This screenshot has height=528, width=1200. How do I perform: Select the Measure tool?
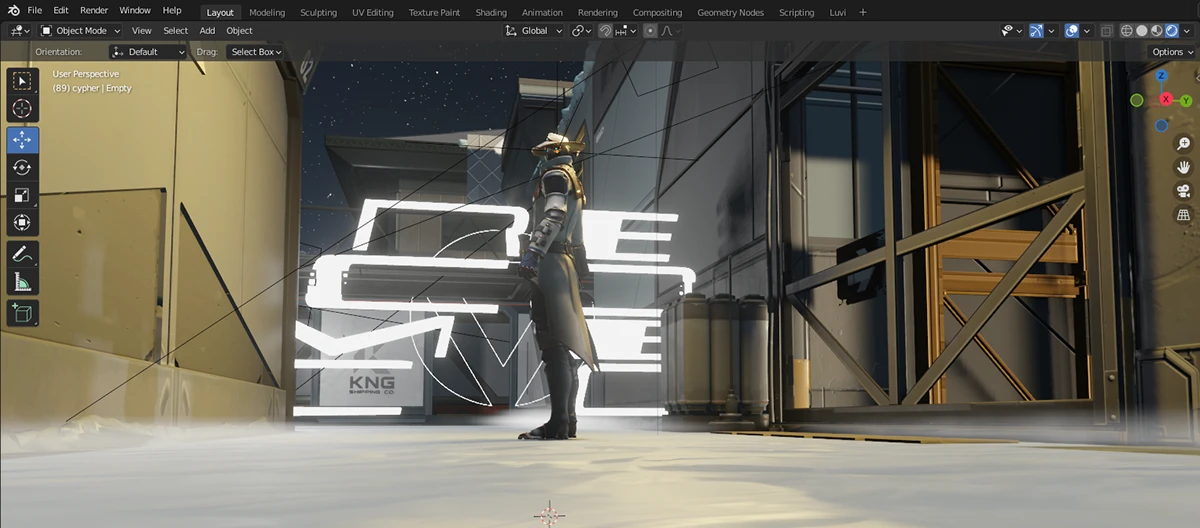22,283
